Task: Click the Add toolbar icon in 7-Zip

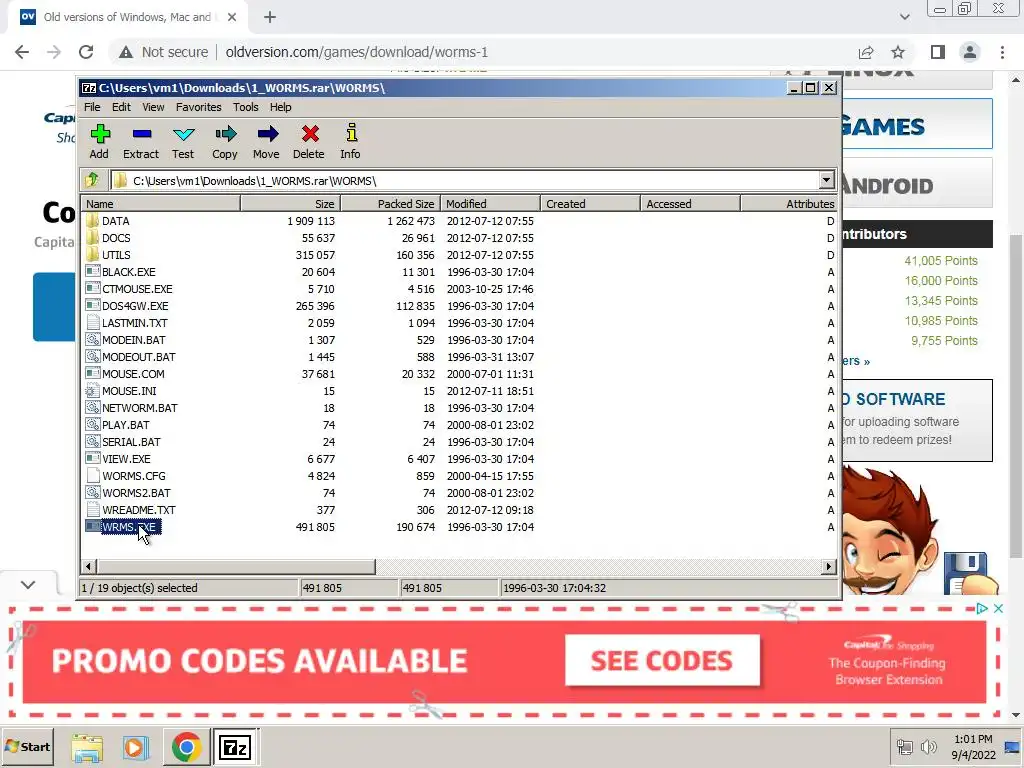Action: (100, 135)
